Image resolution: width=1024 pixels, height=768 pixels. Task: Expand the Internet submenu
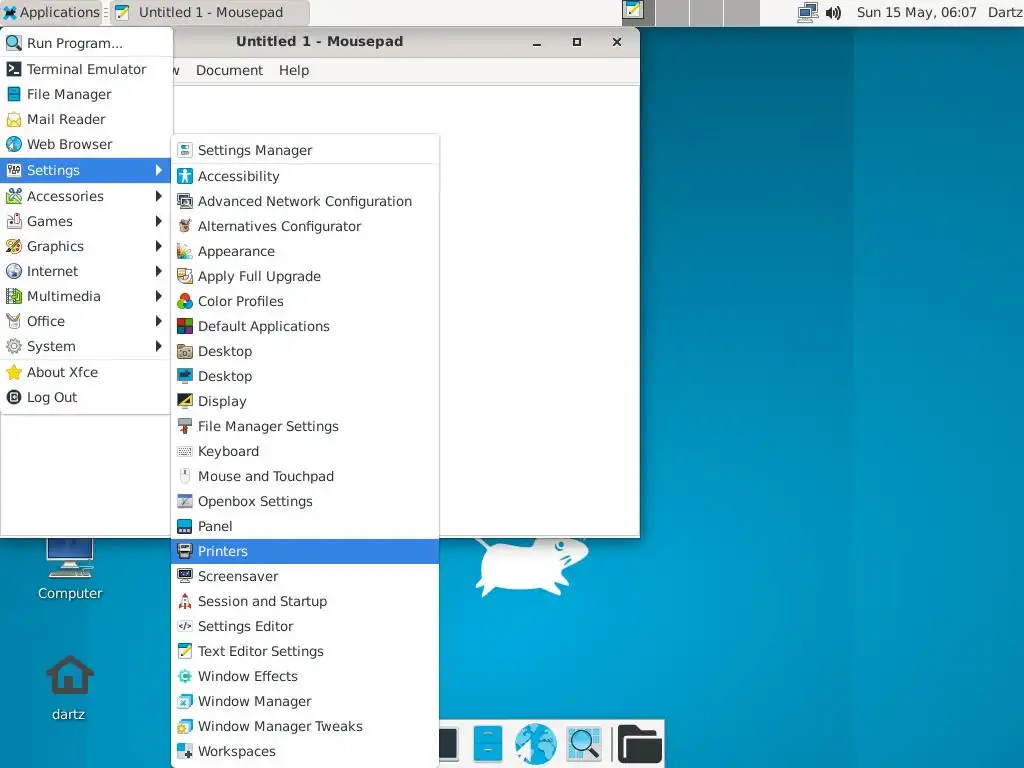tap(86, 271)
